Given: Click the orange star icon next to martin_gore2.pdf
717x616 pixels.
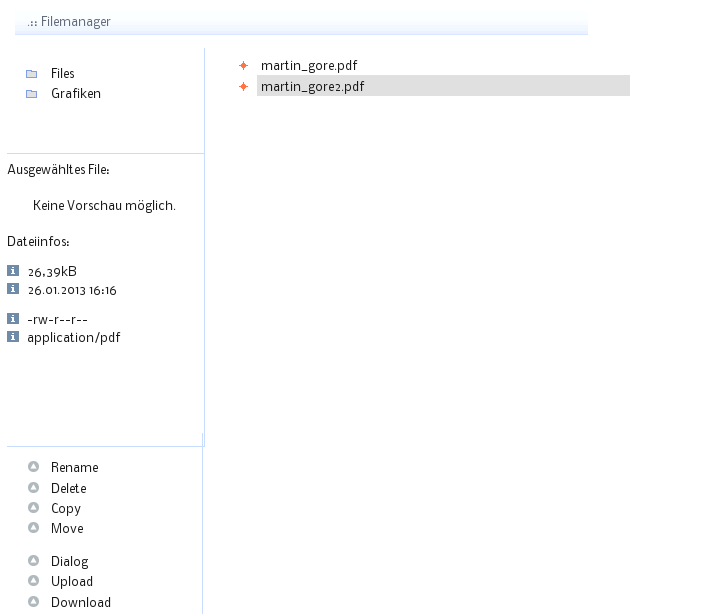Looking at the screenshot, I should point(244,86).
